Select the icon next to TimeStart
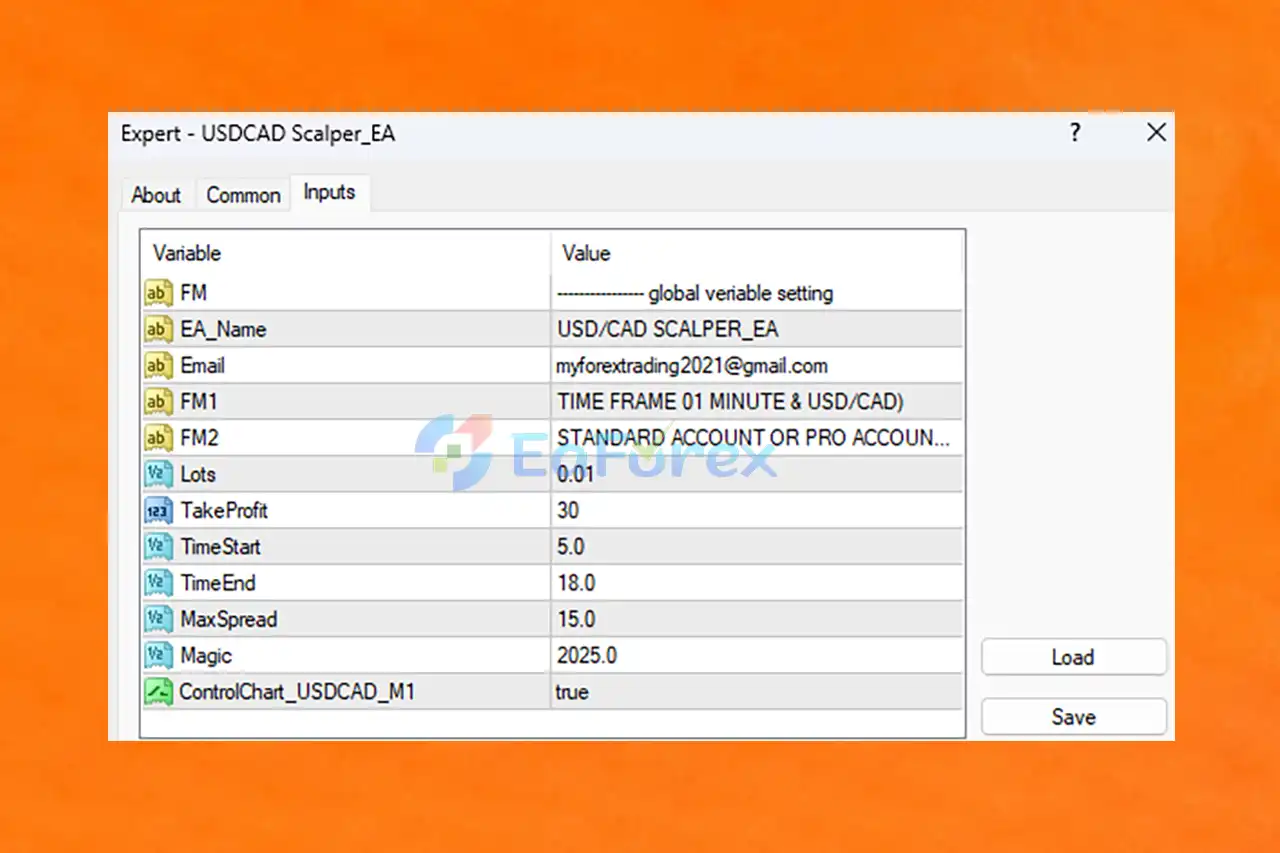The width and height of the screenshot is (1280, 853). 158,547
